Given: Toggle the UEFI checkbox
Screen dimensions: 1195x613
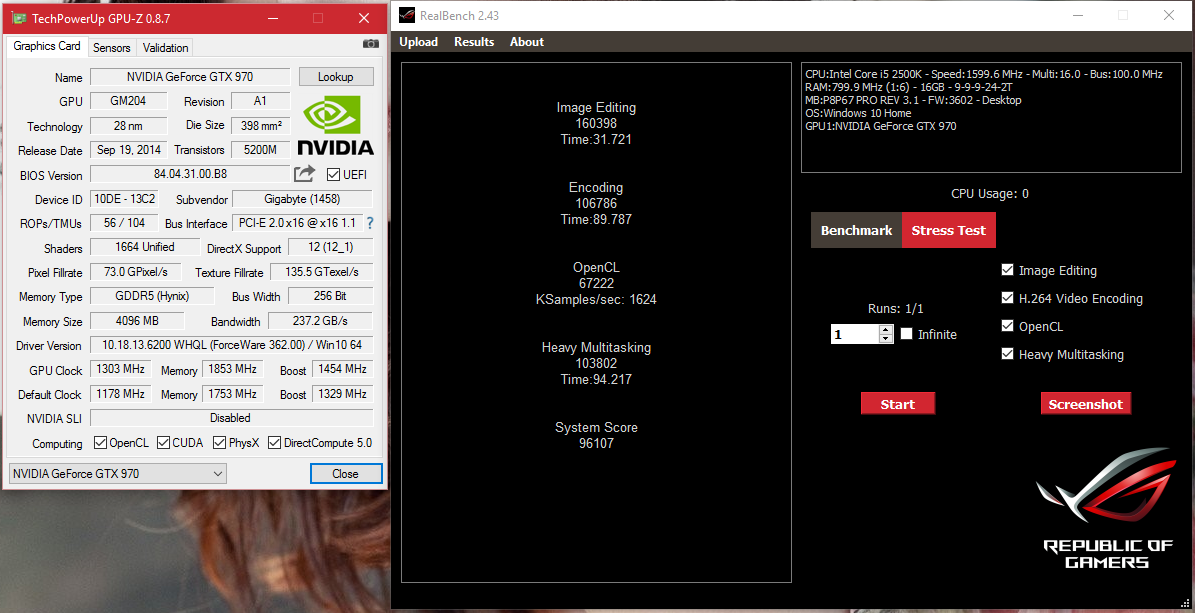Looking at the screenshot, I should 333,175.
